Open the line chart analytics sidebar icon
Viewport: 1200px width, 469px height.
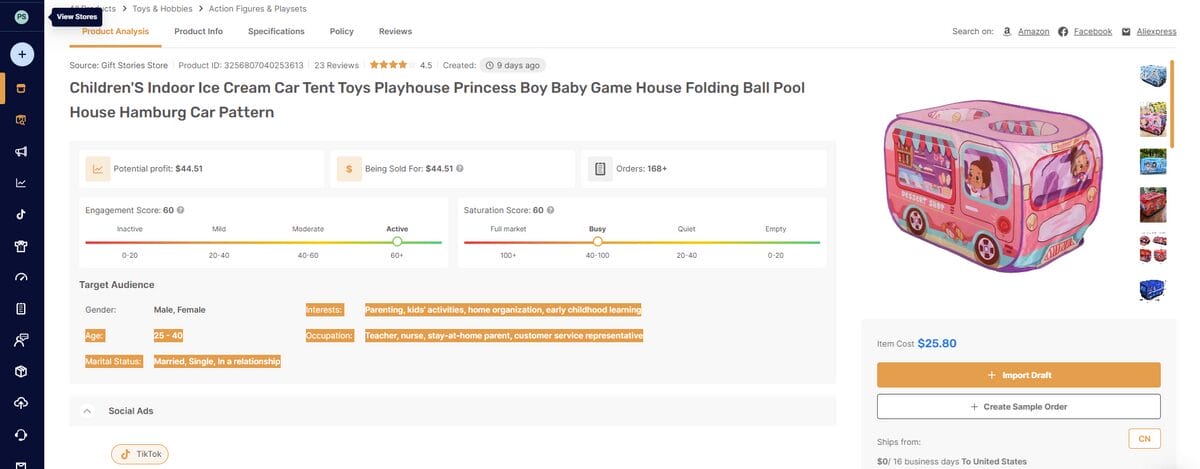pos(21,183)
